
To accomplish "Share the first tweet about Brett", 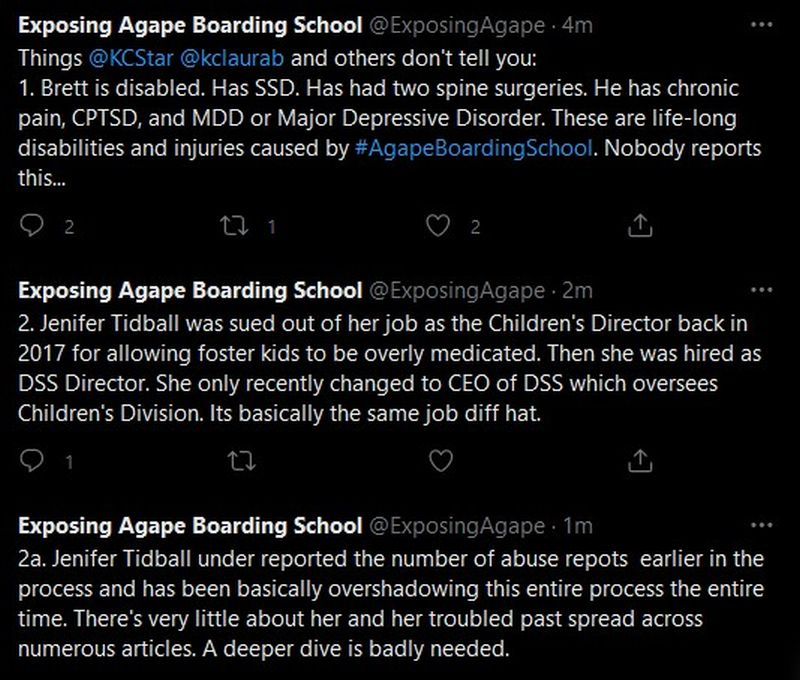I will (639, 226).
